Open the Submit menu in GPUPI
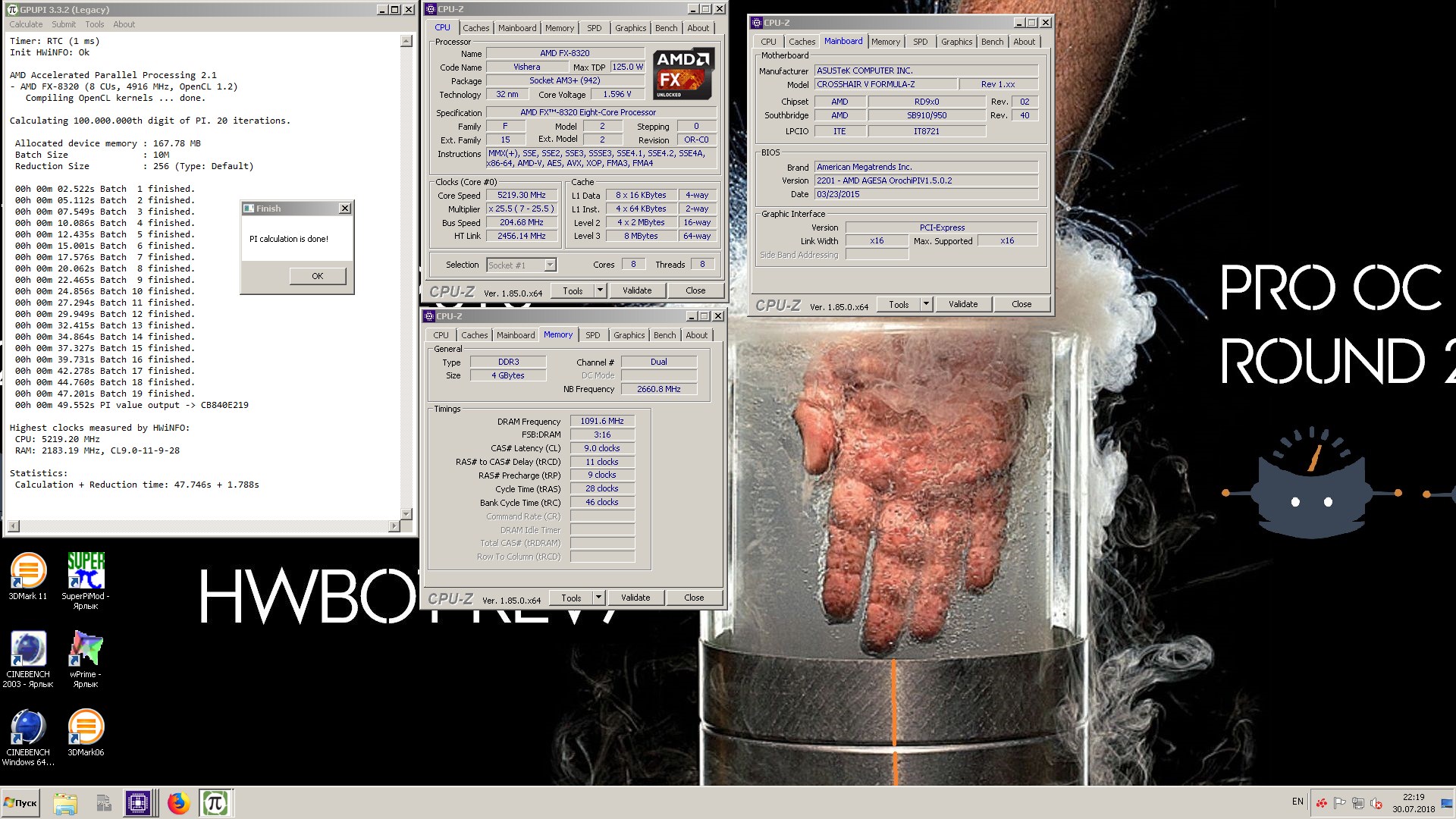This screenshot has width=1456, height=819. point(64,24)
